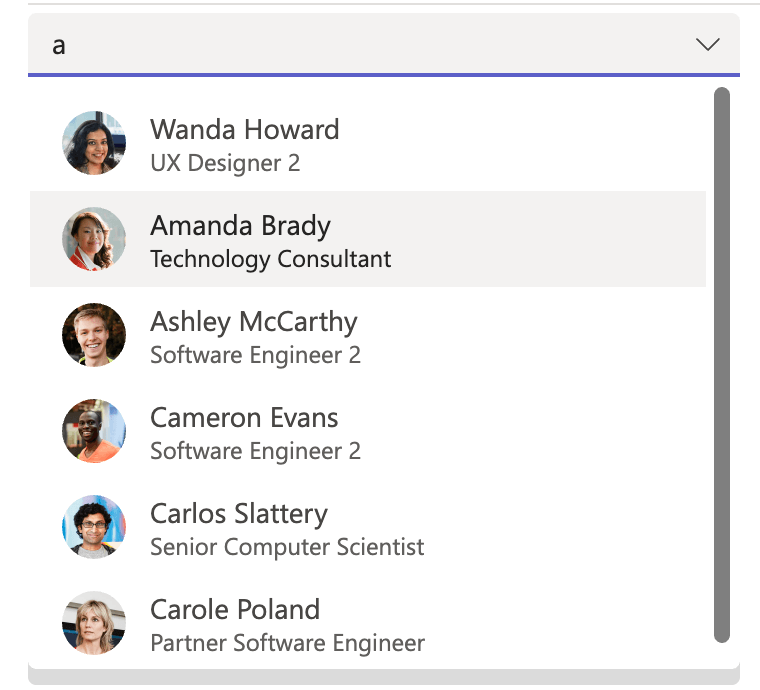Click Carole Poland's profile avatar
This screenshot has width=760, height=690.
click(94, 623)
